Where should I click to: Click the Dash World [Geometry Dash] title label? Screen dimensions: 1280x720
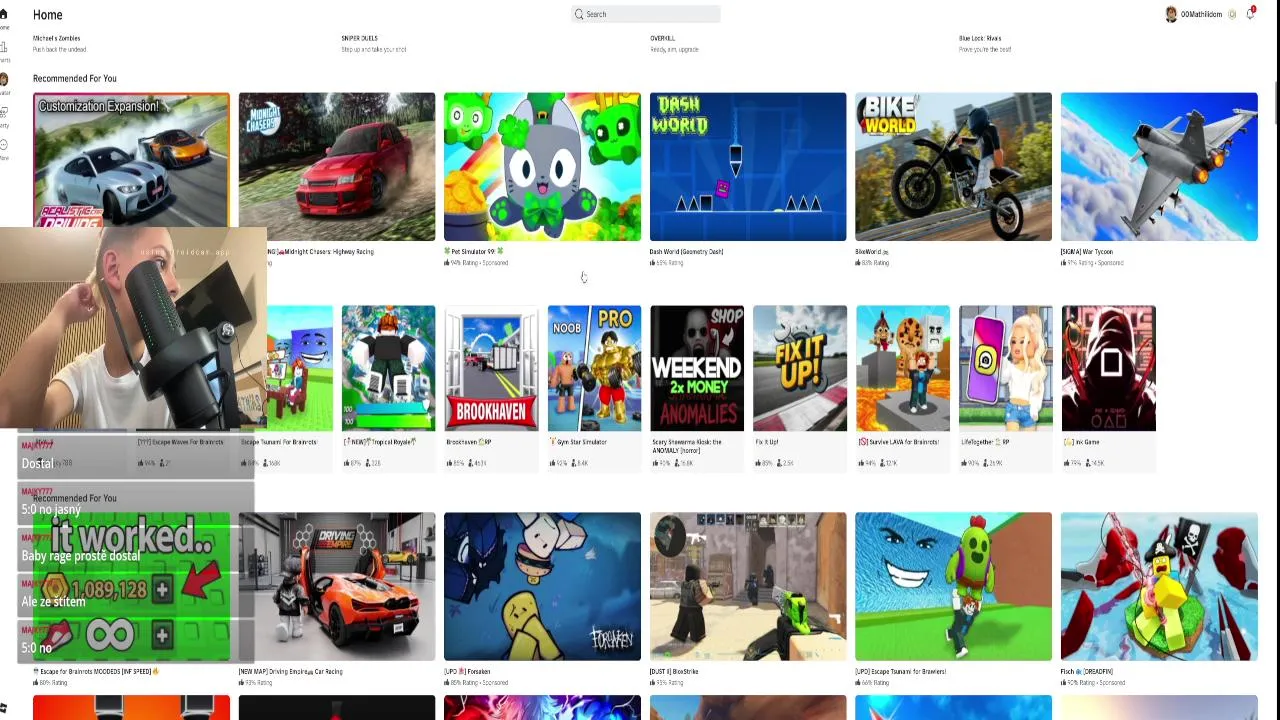(x=686, y=252)
